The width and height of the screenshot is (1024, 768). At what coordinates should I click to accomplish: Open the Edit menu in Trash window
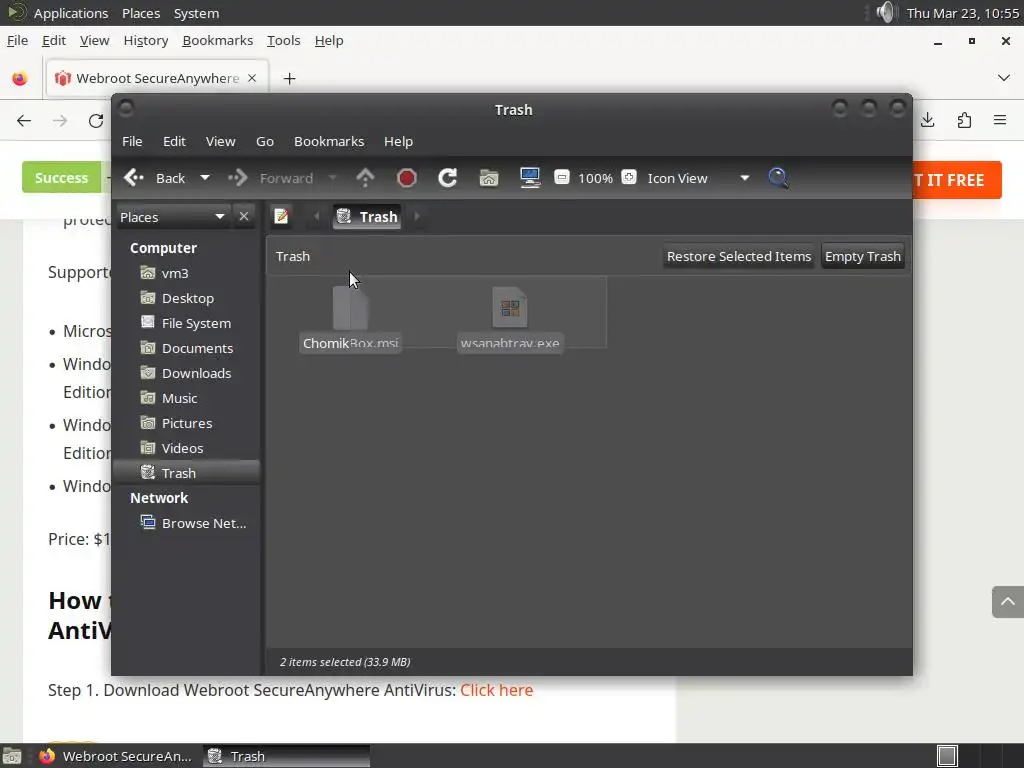(174, 141)
